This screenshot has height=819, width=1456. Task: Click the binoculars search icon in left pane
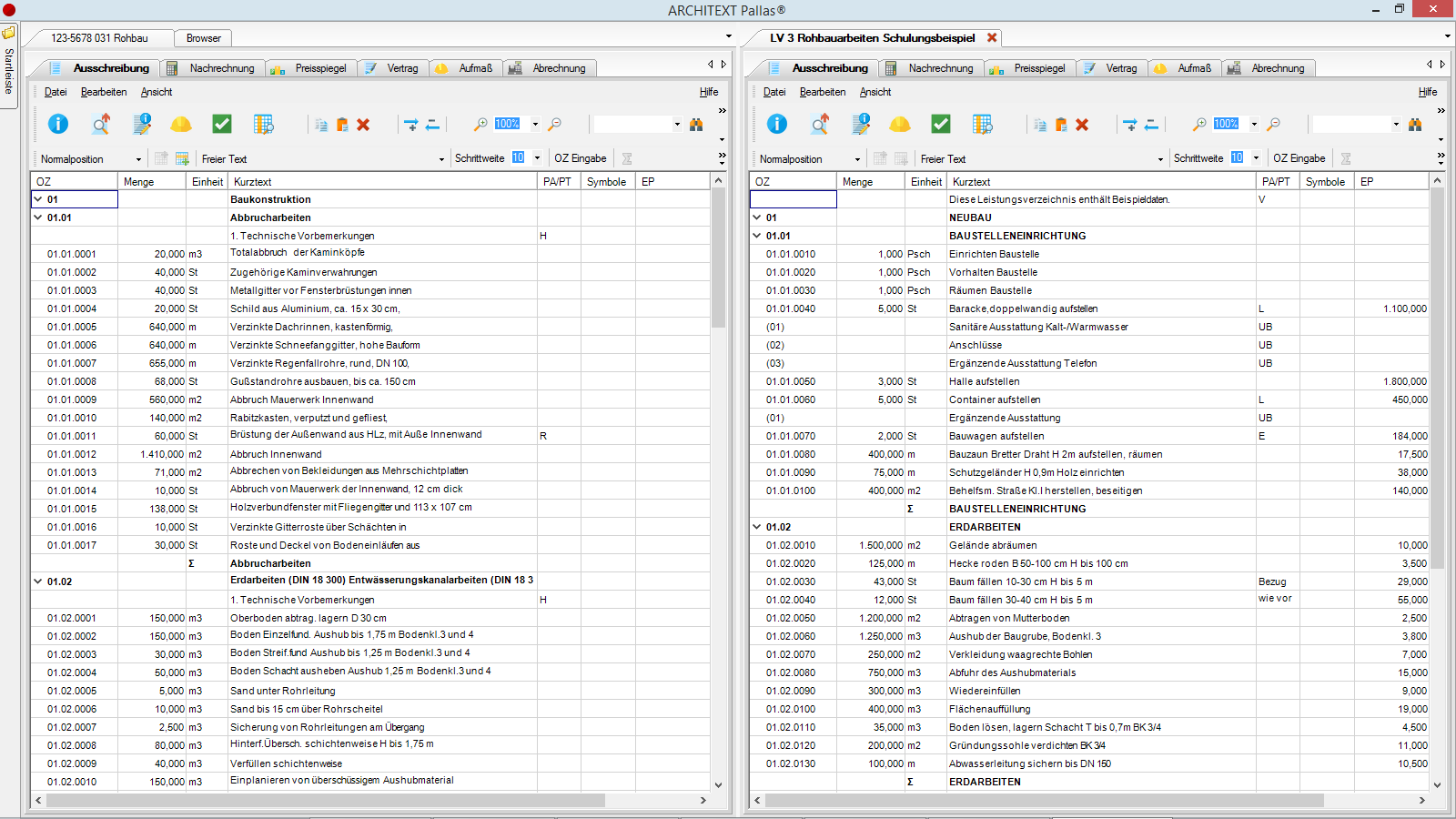(x=696, y=124)
